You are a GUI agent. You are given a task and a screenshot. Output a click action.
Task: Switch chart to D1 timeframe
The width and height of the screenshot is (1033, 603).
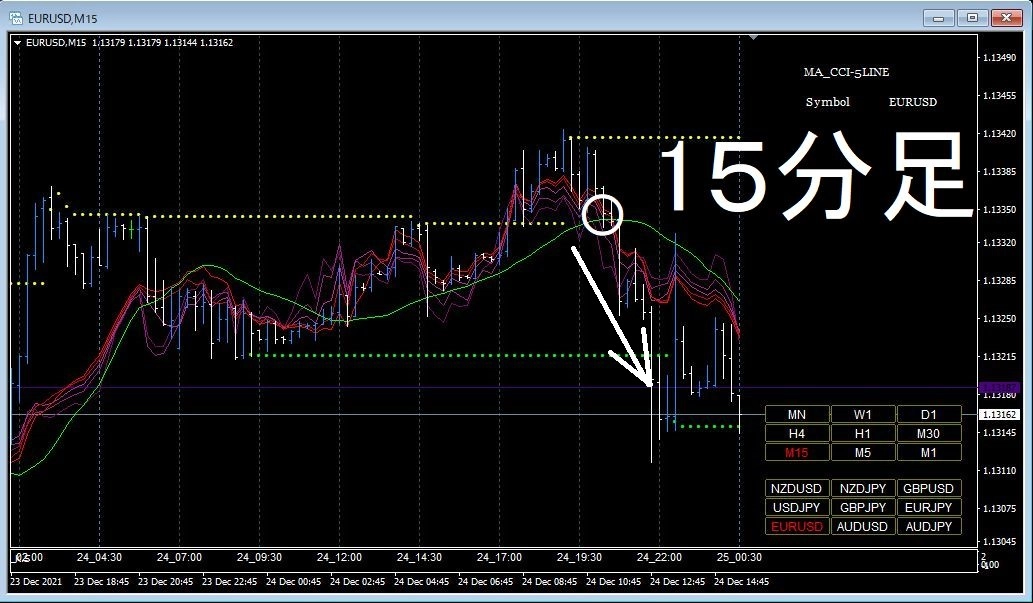coord(928,415)
